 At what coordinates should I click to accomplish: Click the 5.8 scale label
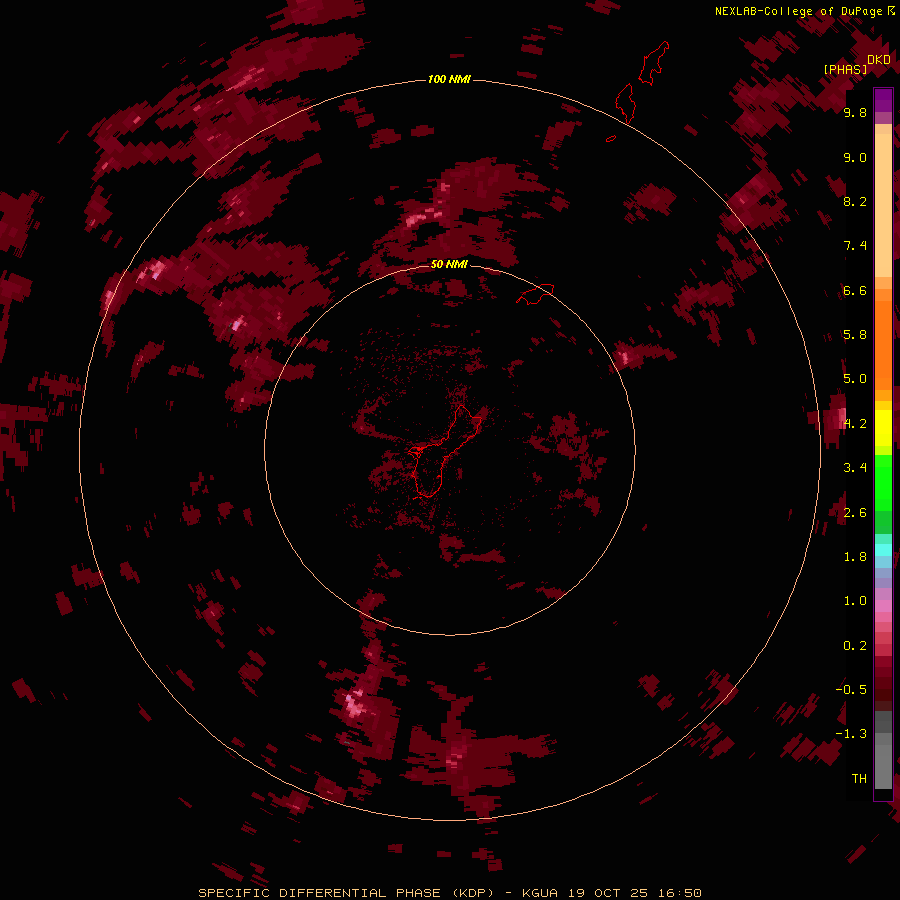pyautogui.click(x=855, y=335)
